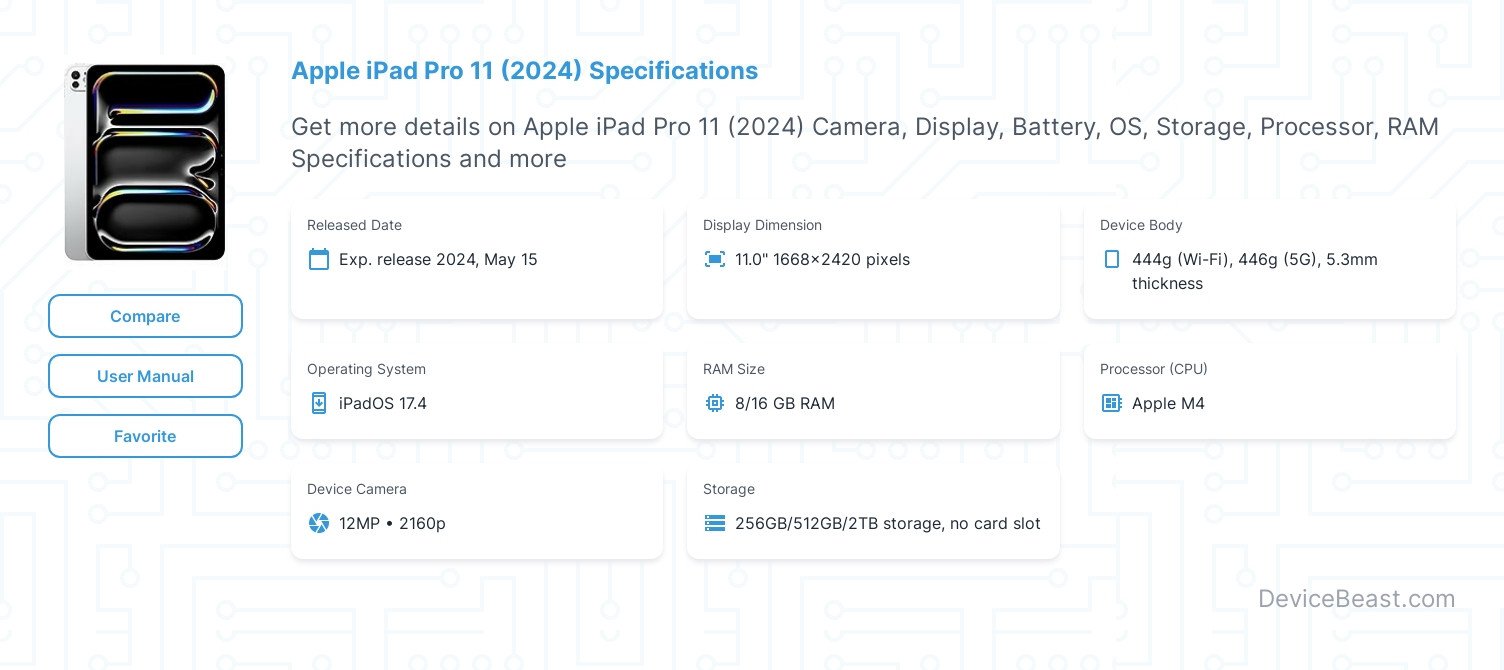The image size is (1504, 670).
Task: Click the Device Body phone outline icon
Action: point(1111,258)
